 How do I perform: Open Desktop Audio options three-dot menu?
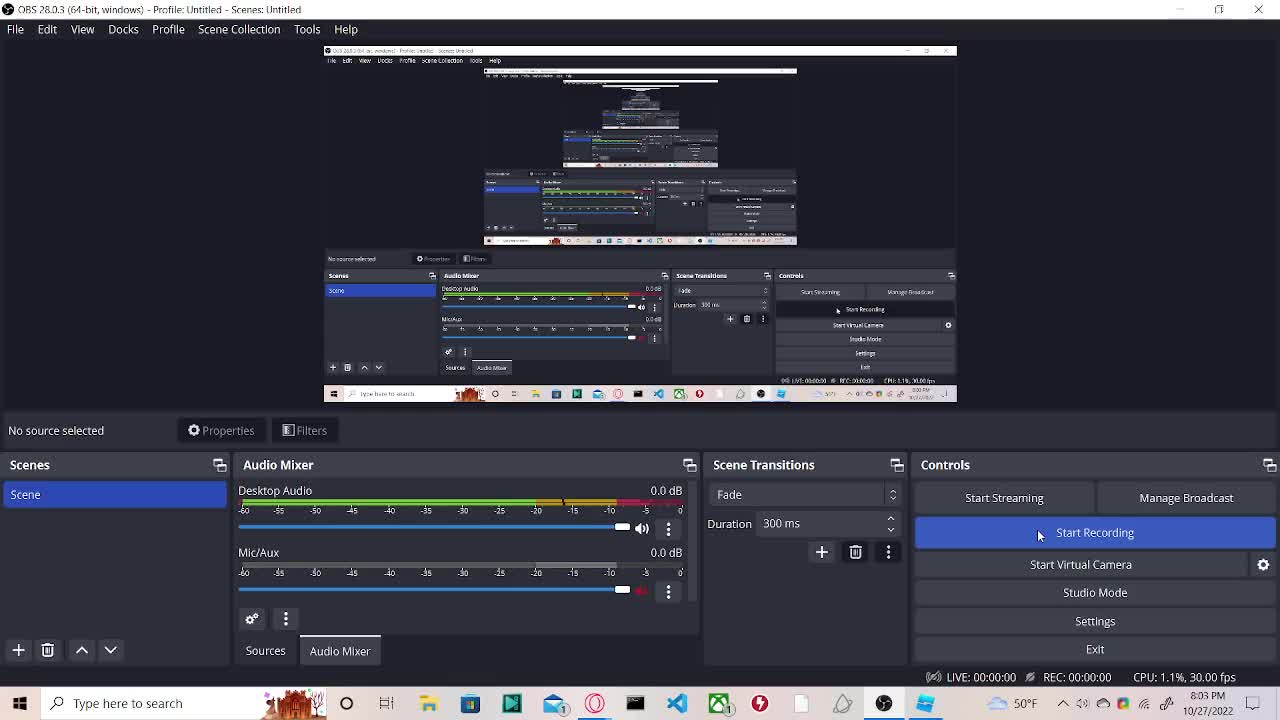pos(668,529)
